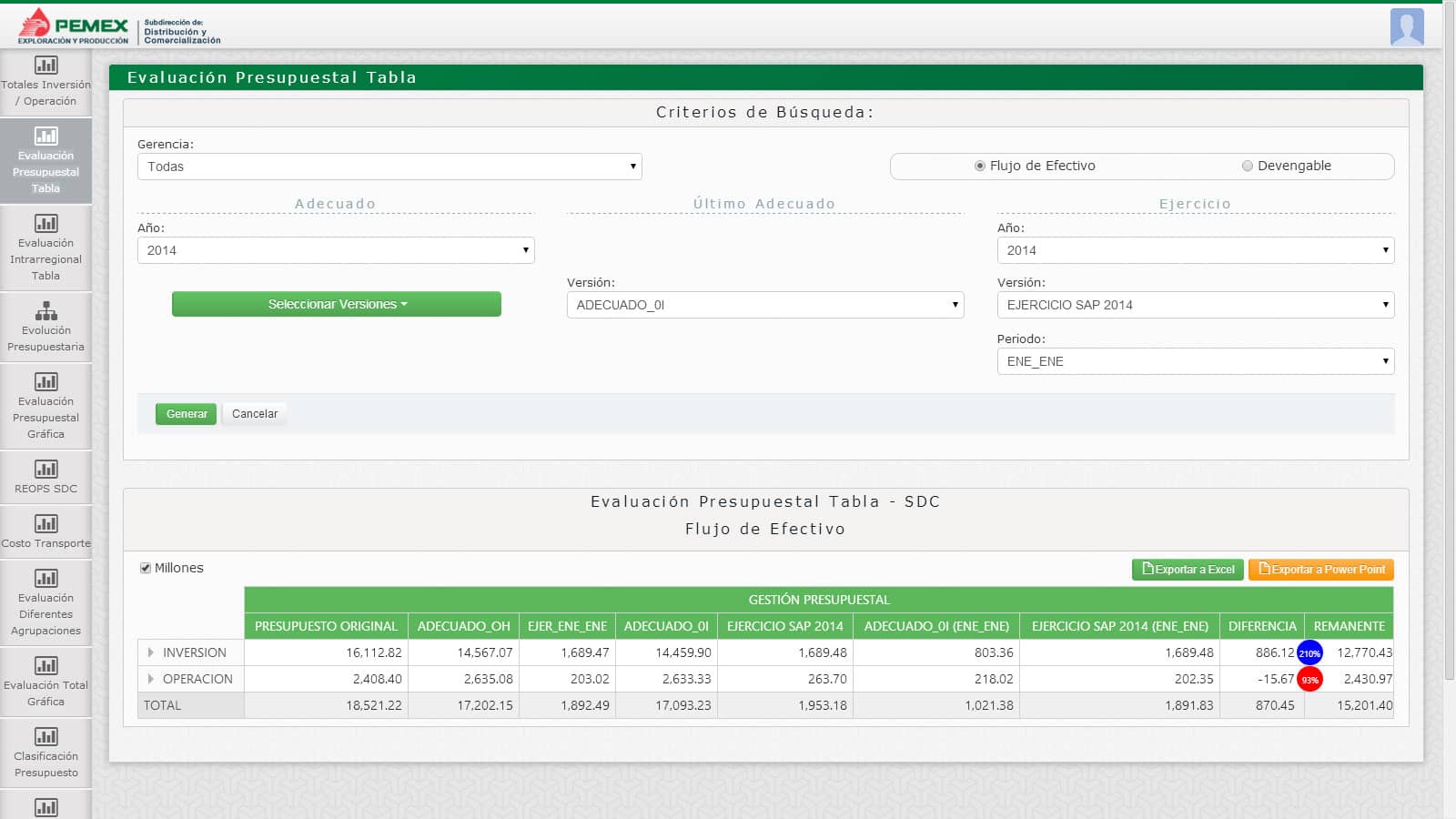Open the Periodo dropdown showing ENE_ENE
This screenshot has width=1456, height=819.
click(x=1195, y=361)
